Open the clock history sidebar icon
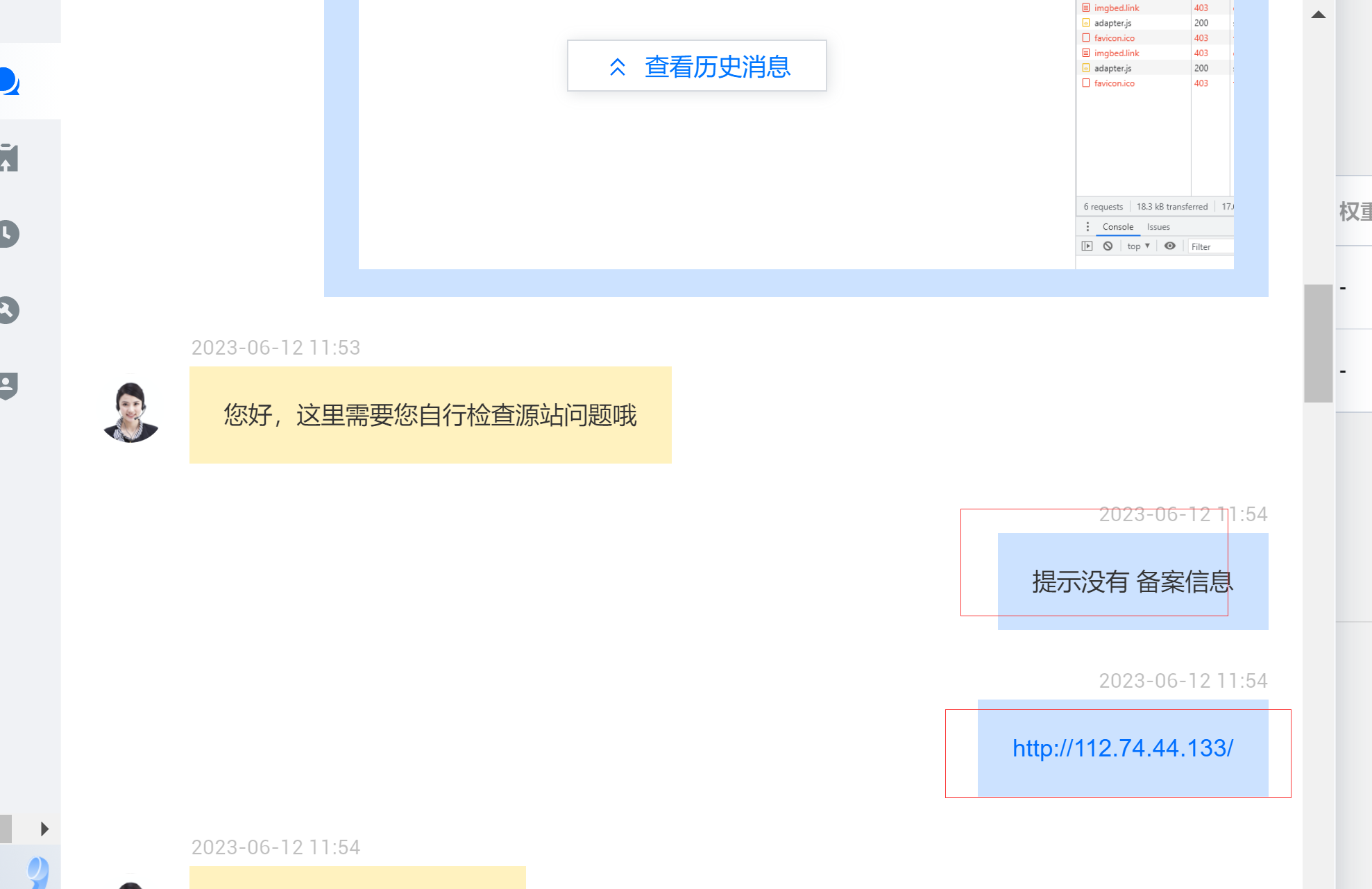This screenshot has width=1372, height=889. [x=9, y=234]
